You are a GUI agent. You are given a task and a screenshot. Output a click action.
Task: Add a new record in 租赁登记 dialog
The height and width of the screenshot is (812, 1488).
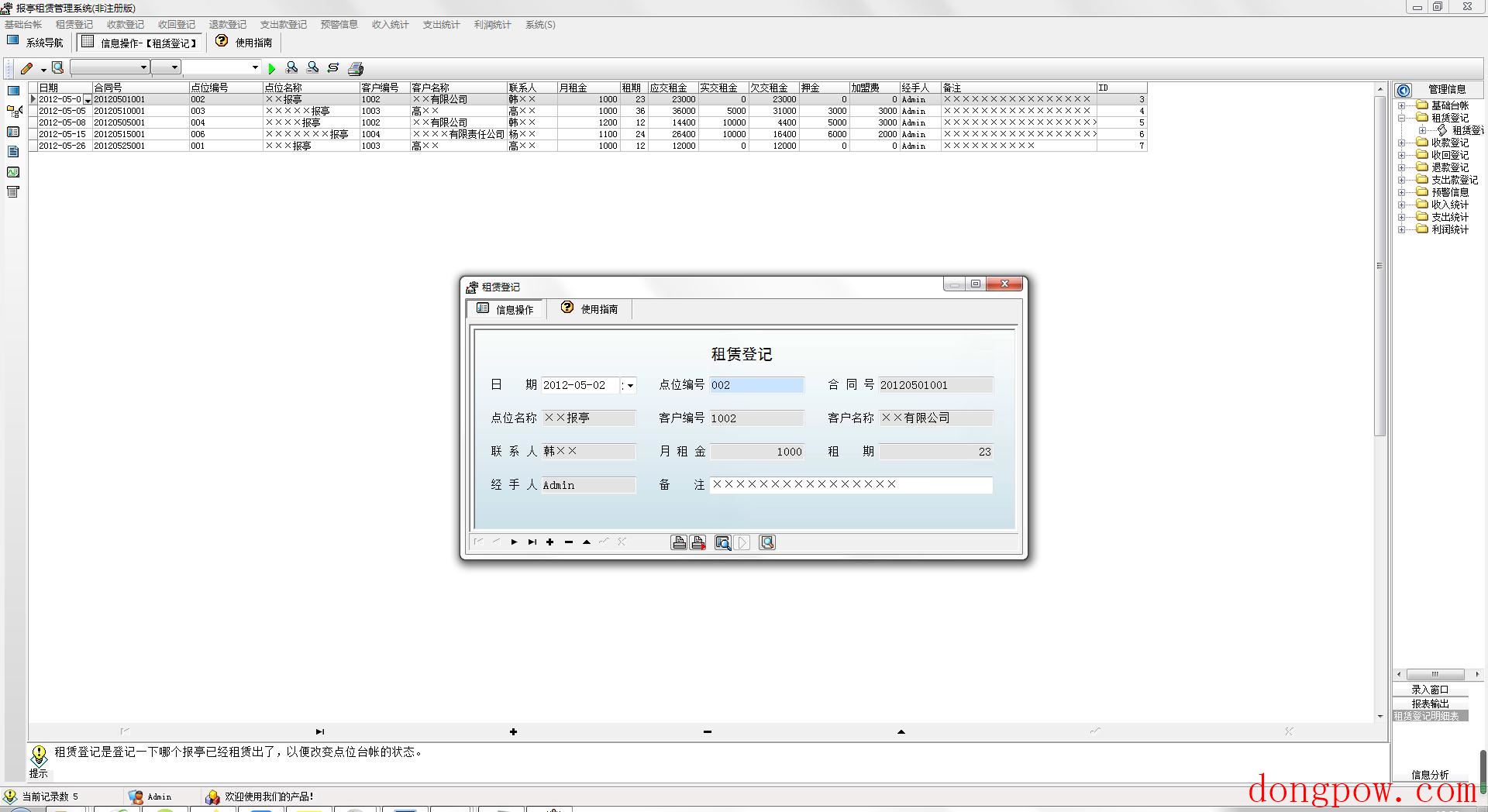tap(550, 542)
